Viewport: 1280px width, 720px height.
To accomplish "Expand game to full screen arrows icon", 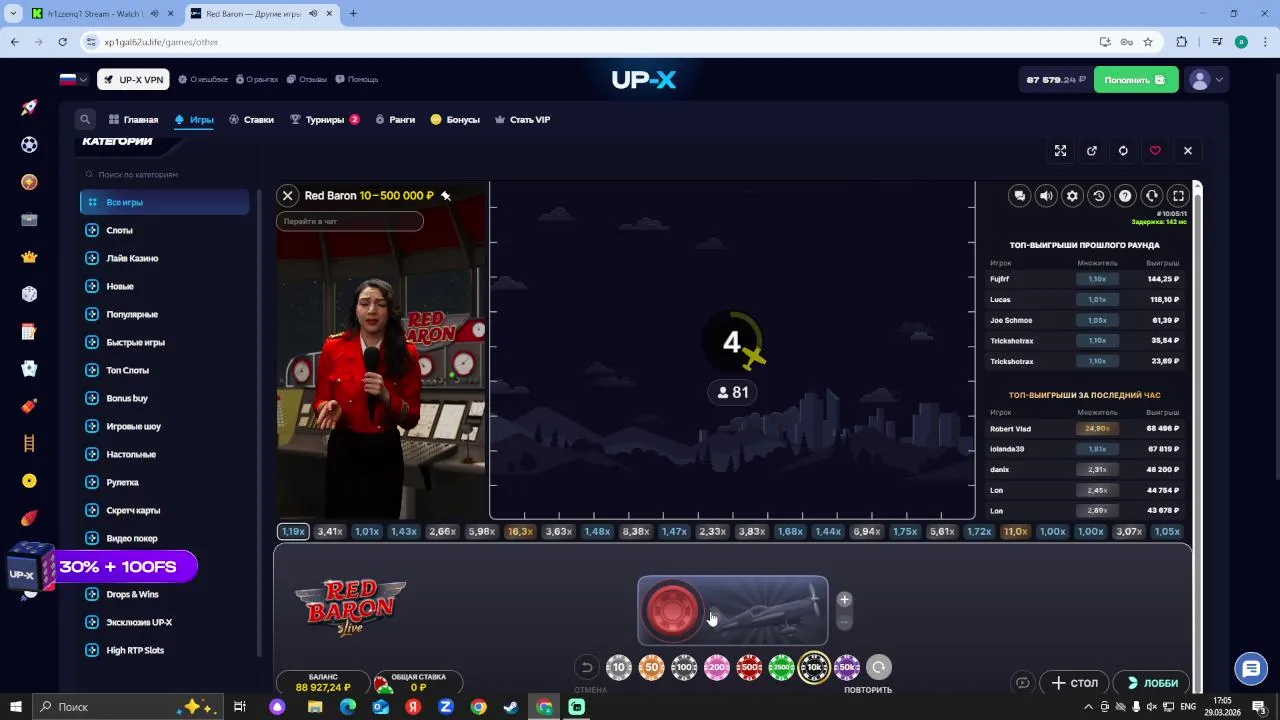I will [1060, 151].
